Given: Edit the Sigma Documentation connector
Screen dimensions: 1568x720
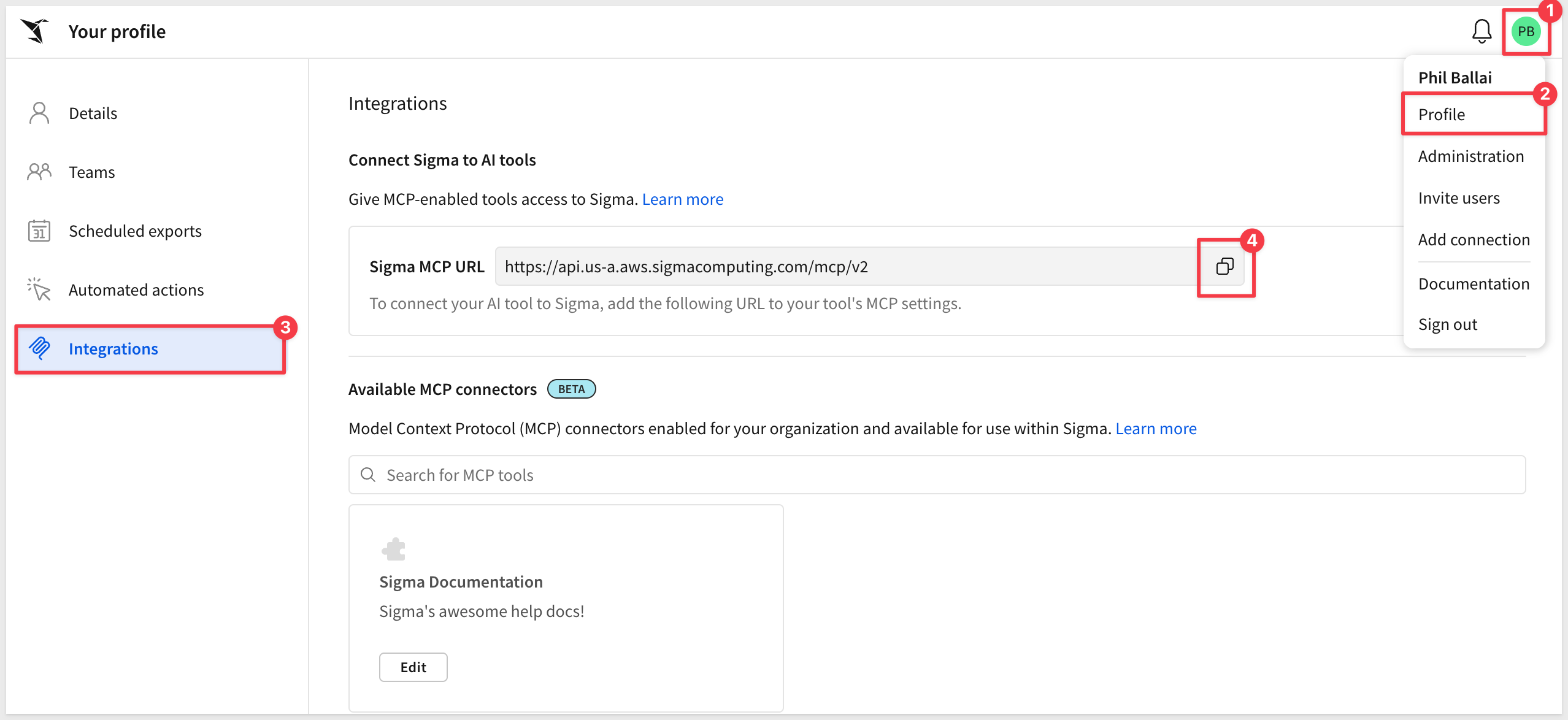Looking at the screenshot, I should click(413, 667).
